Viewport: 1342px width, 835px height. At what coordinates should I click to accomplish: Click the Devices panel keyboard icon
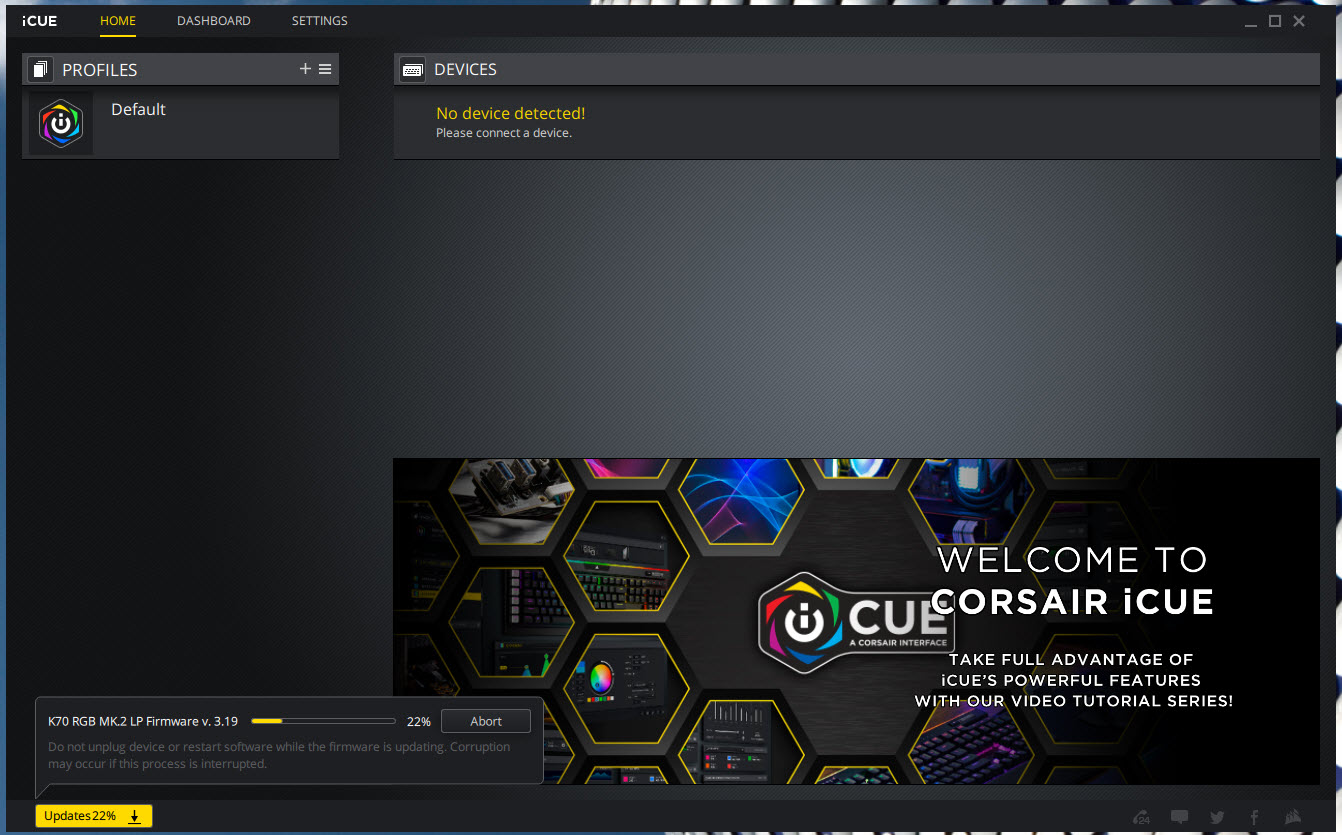(412, 70)
